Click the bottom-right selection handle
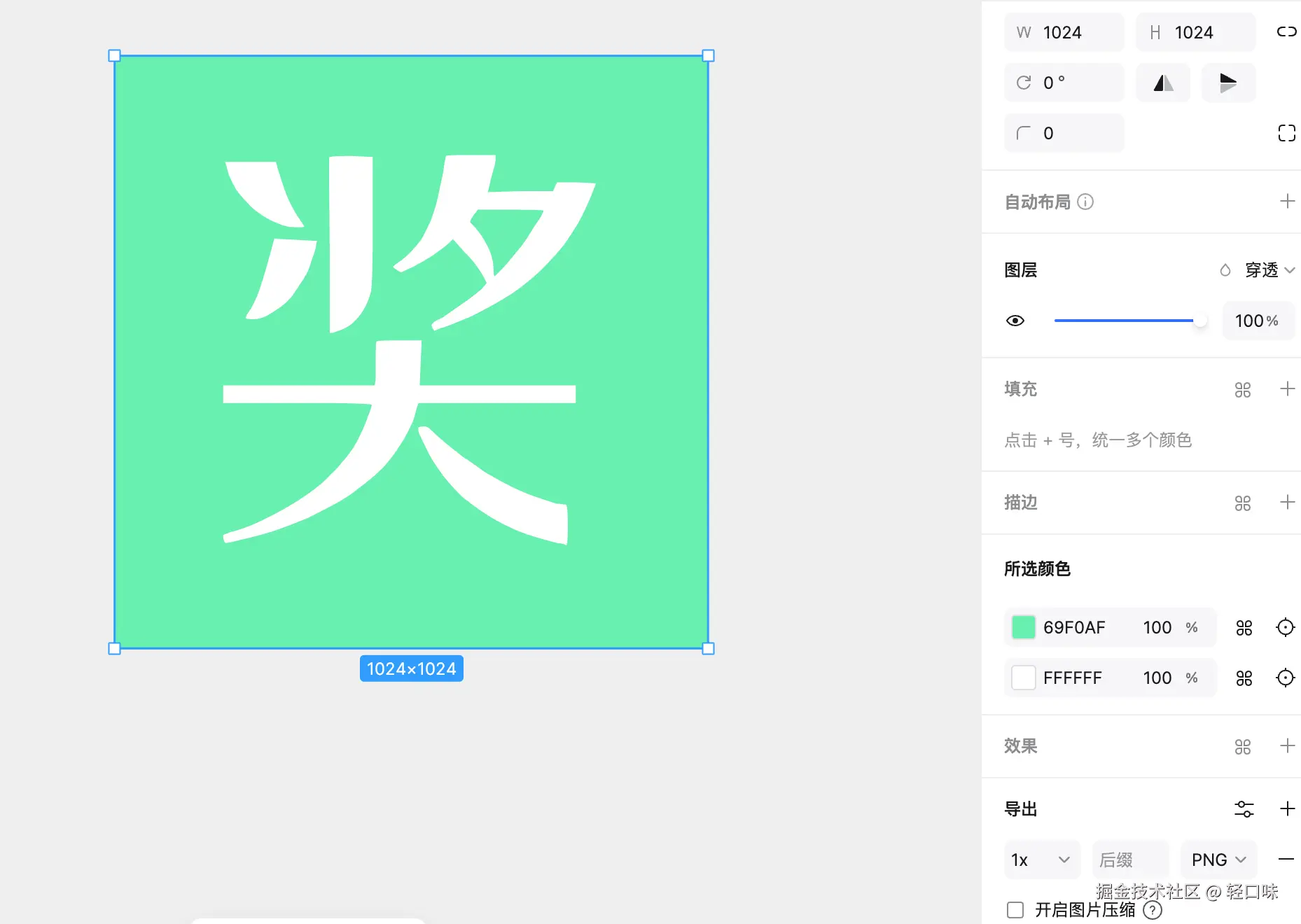1301x924 pixels. point(708,648)
